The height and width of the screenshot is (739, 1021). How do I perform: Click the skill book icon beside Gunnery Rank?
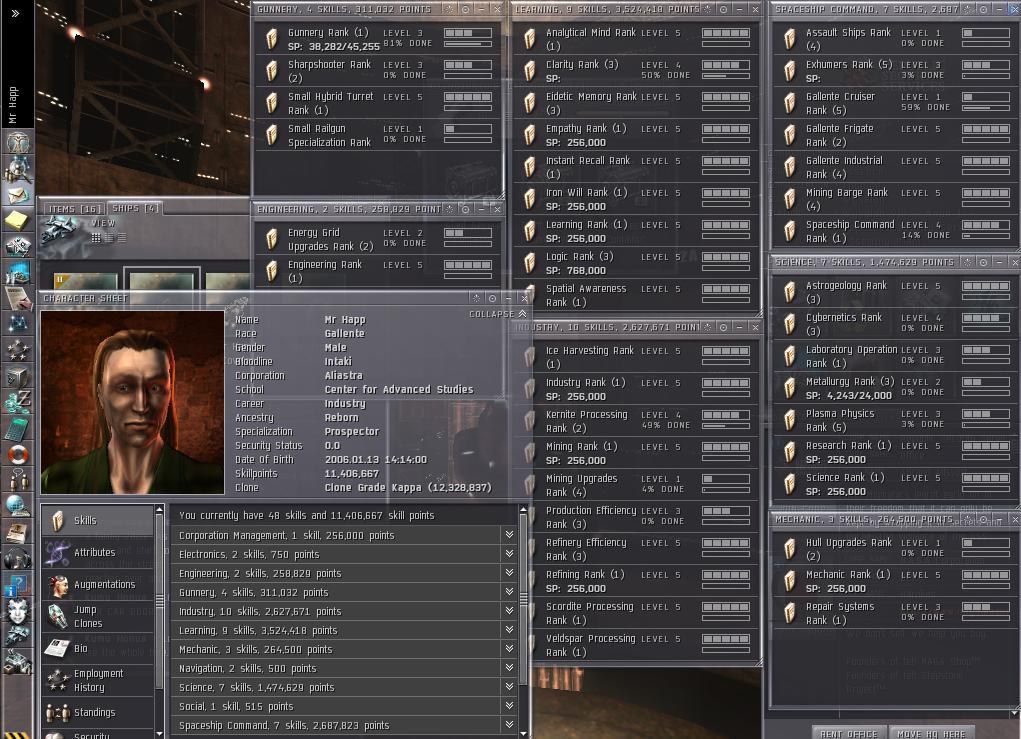272,38
